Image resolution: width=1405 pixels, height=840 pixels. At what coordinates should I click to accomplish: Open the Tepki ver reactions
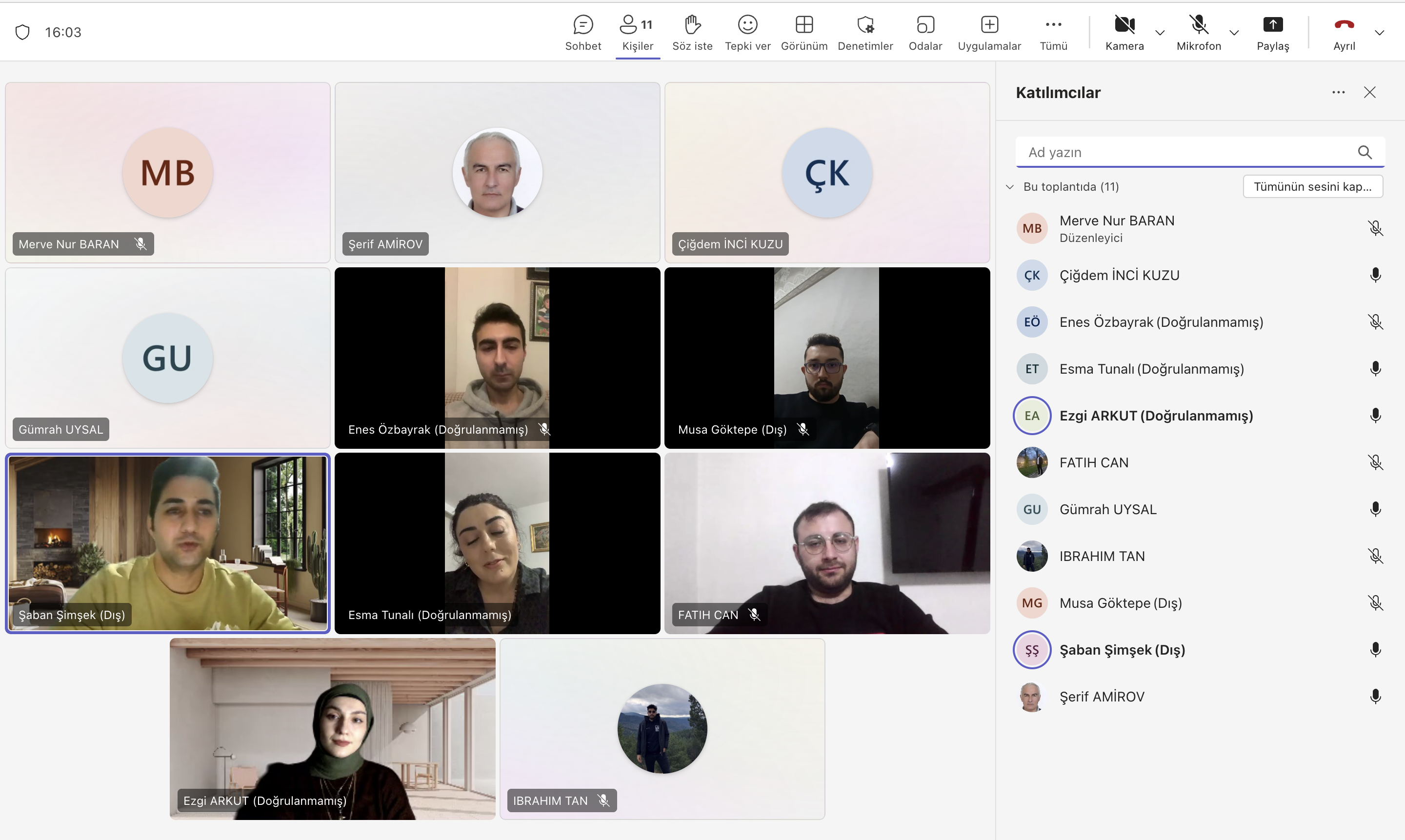[x=747, y=25]
